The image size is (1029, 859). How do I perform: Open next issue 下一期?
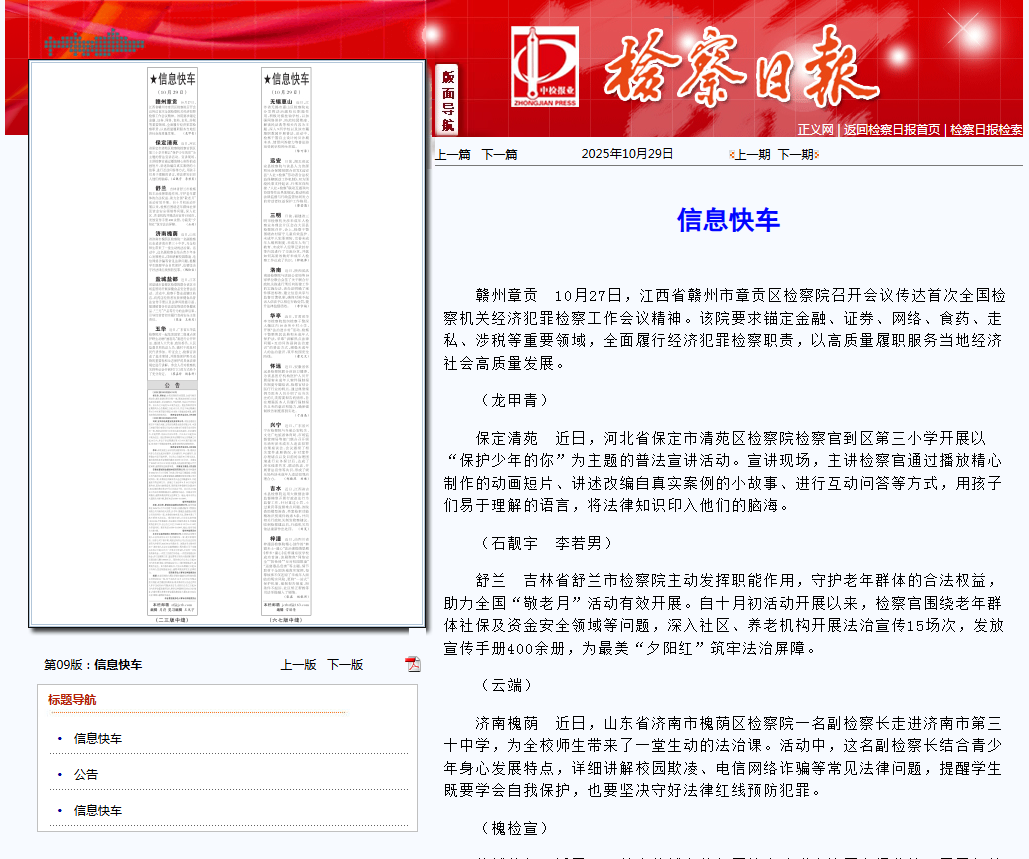click(795, 154)
